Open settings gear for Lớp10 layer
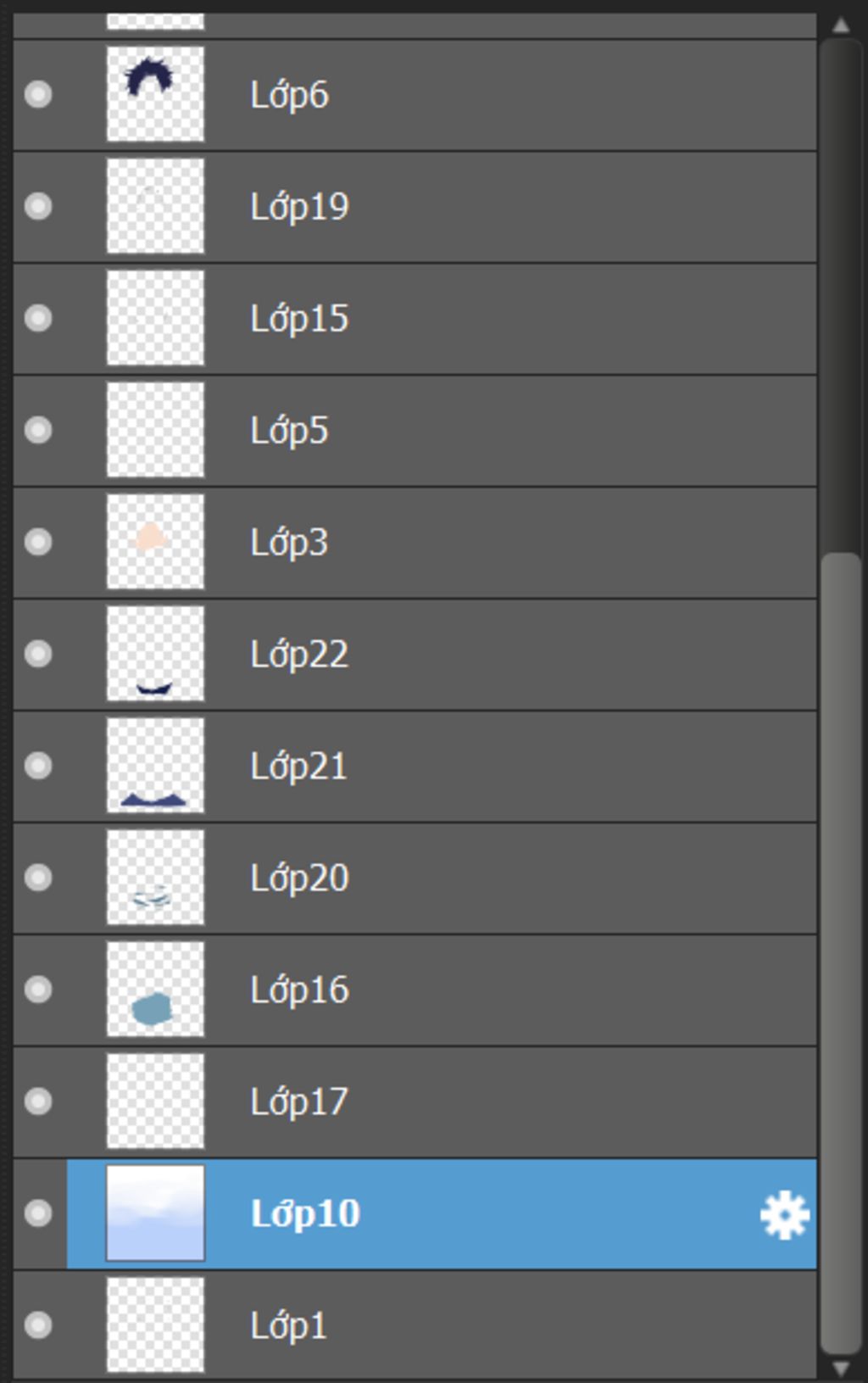Image resolution: width=868 pixels, height=1383 pixels. 784,1215
